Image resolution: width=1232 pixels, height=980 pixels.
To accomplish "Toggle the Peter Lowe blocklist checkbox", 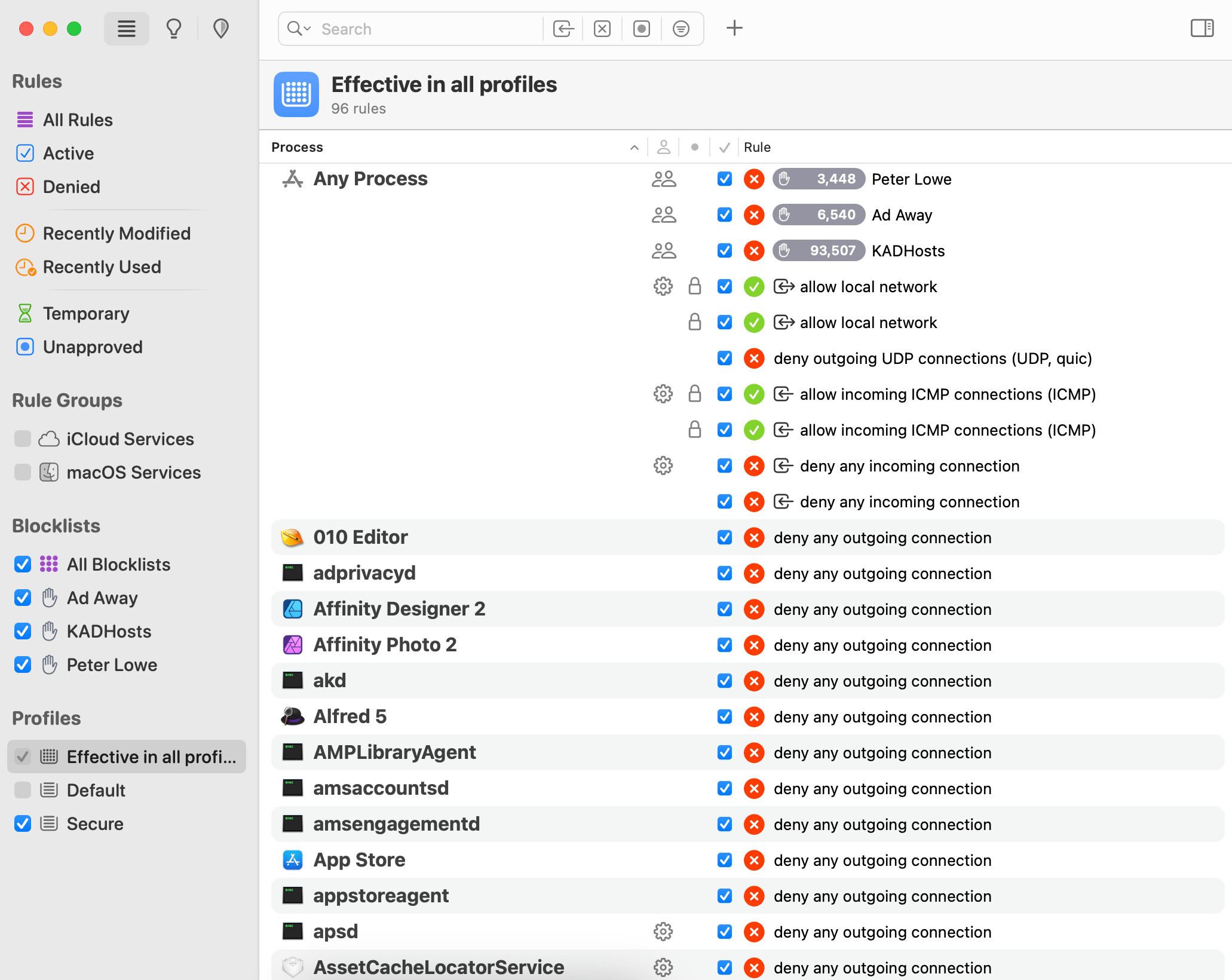I will tap(23, 665).
